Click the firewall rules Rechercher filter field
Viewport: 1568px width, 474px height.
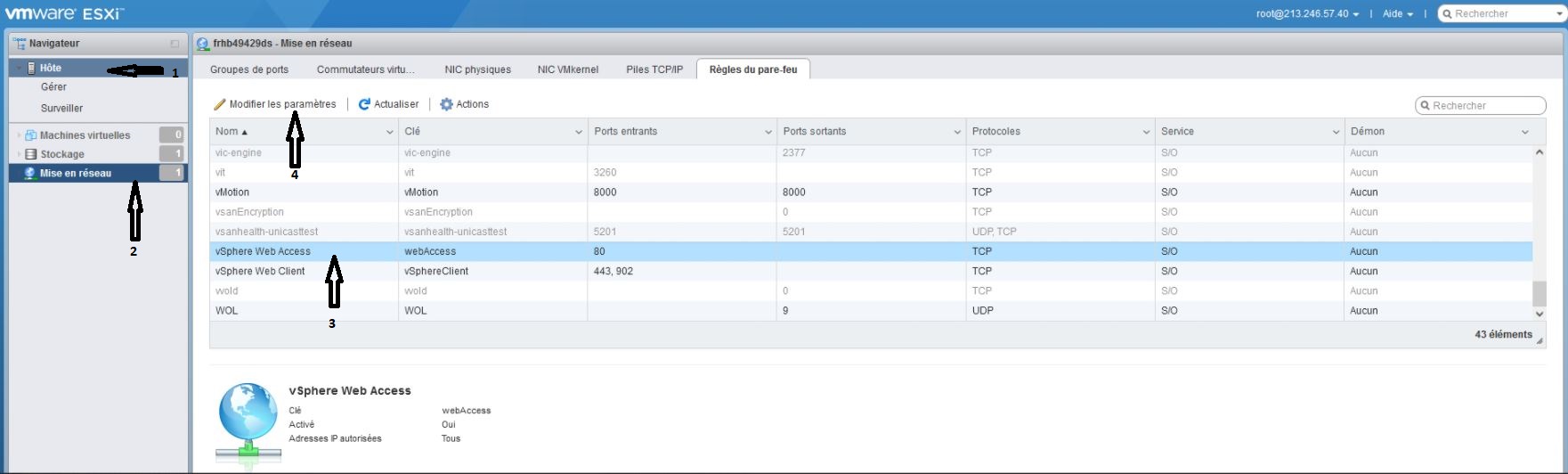click(1480, 105)
